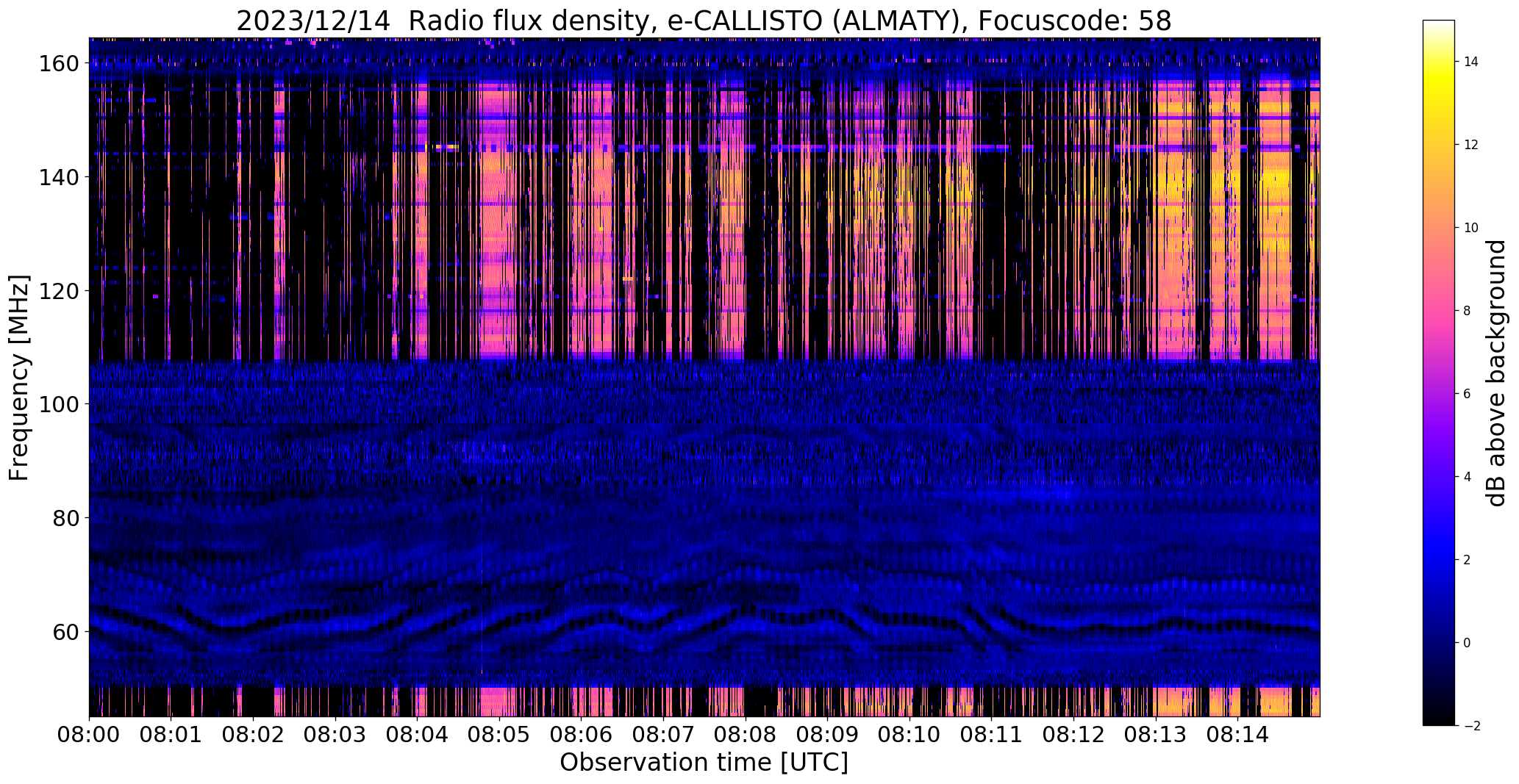Click the 08:12 time tick label

coord(1074,734)
